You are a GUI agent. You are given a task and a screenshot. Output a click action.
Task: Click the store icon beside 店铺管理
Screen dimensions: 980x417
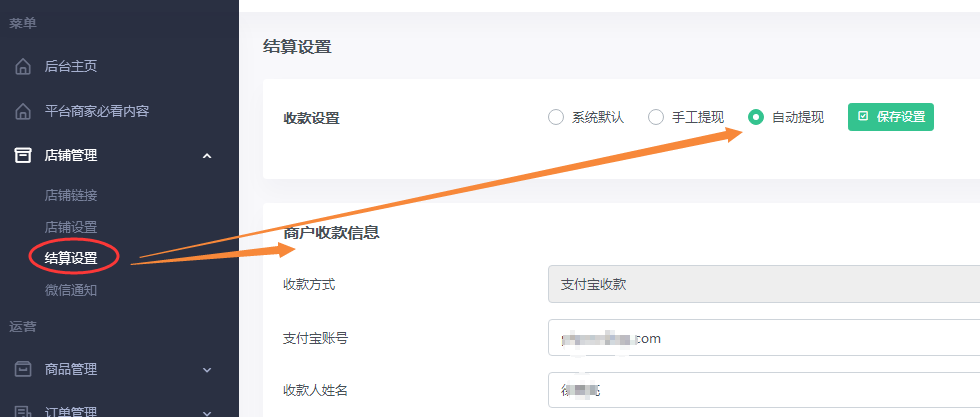click(23, 155)
